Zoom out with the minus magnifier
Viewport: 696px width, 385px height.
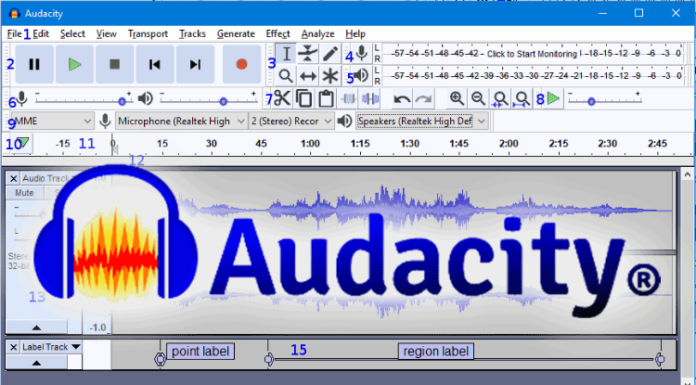click(x=478, y=99)
